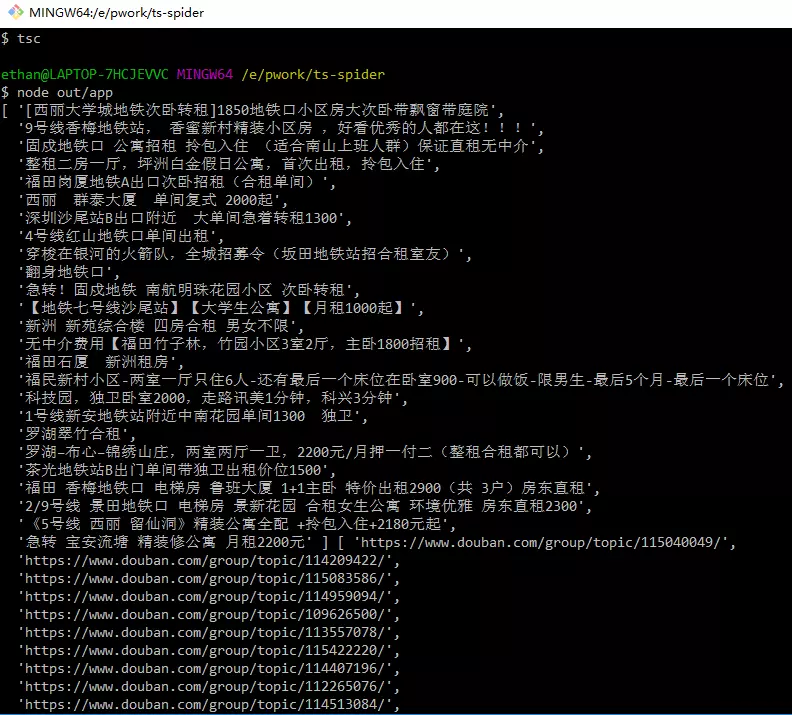This screenshot has width=792, height=715.
Task: Click the line starting '2/9号线 景田地铁口'
Action: (305, 506)
